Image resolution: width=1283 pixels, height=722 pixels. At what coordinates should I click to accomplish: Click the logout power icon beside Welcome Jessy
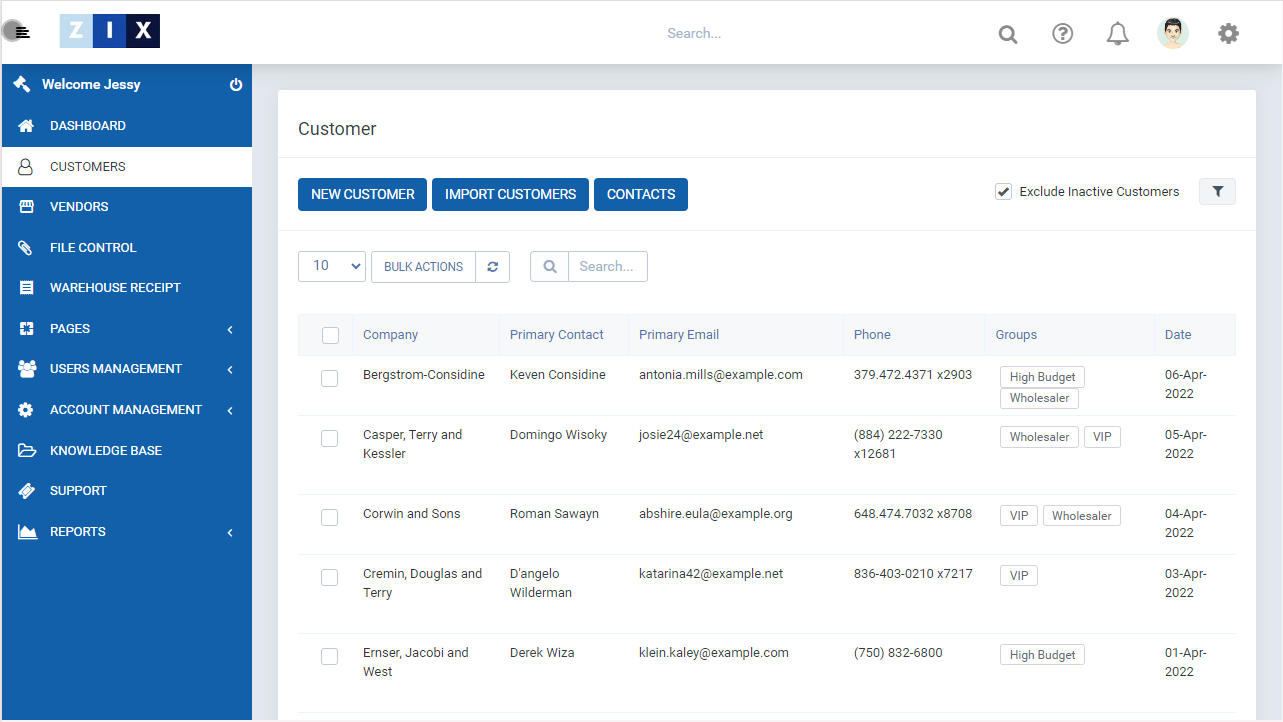click(236, 85)
